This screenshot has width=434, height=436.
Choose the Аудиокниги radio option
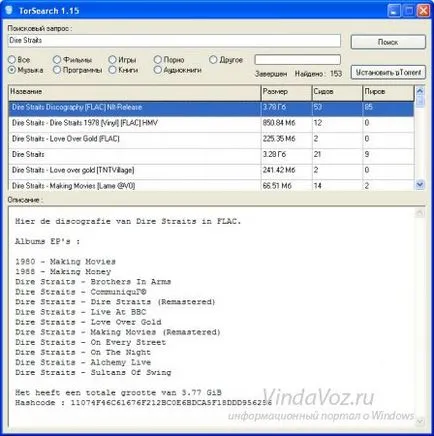157,70
